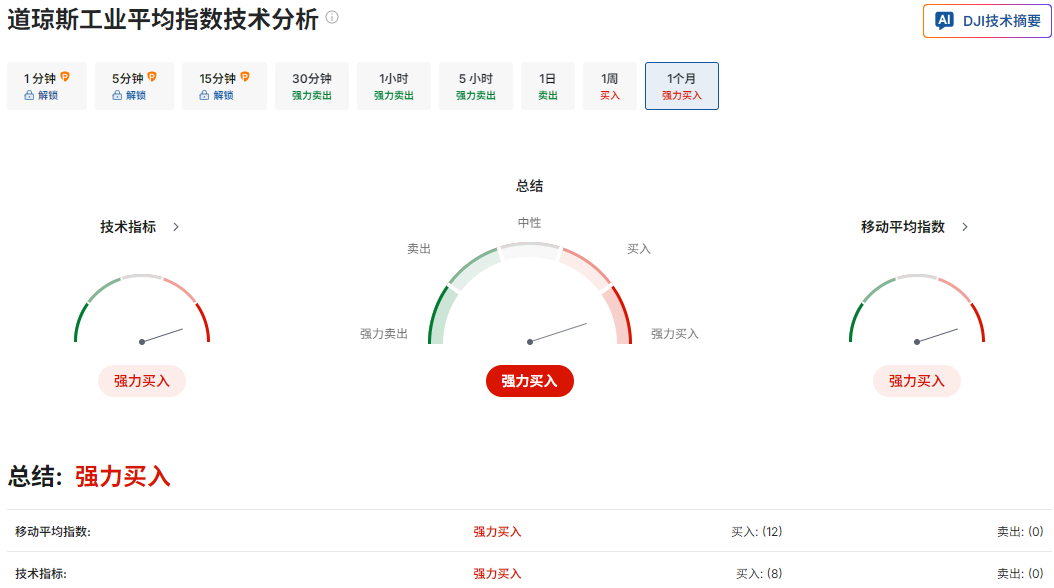The height and width of the screenshot is (588, 1054).
Task: Open the DJI技术摘要 summary
Action: coord(987,20)
